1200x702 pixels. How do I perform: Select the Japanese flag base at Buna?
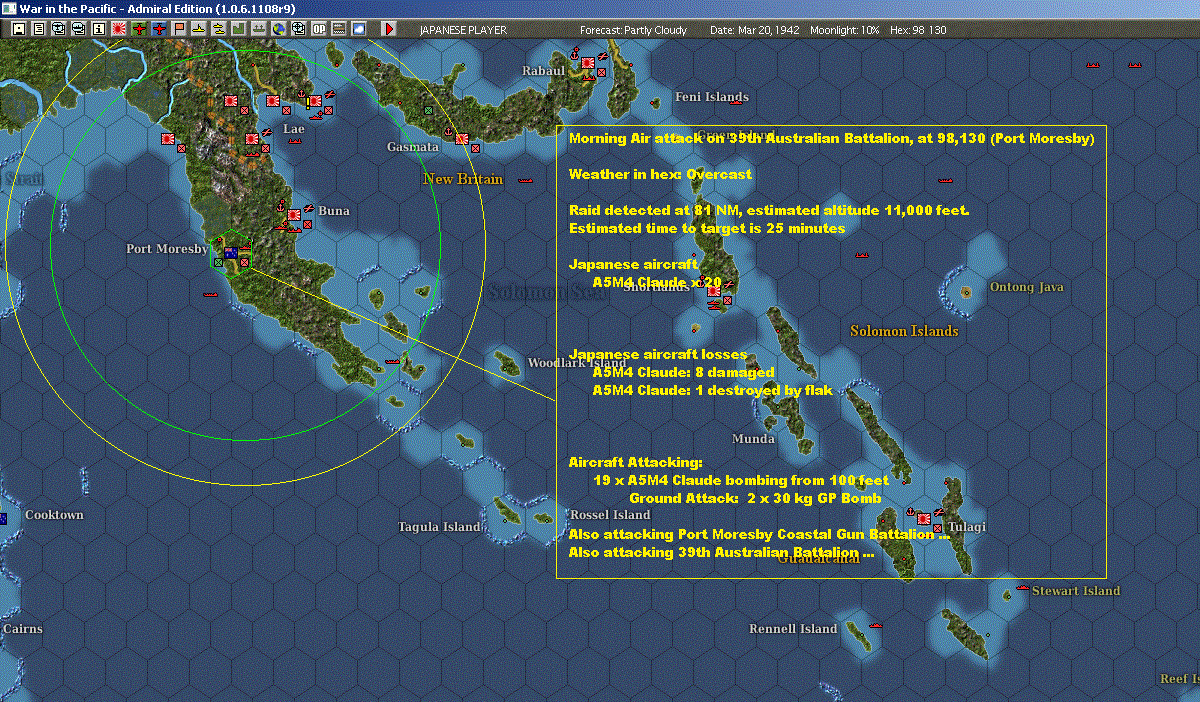(x=295, y=215)
